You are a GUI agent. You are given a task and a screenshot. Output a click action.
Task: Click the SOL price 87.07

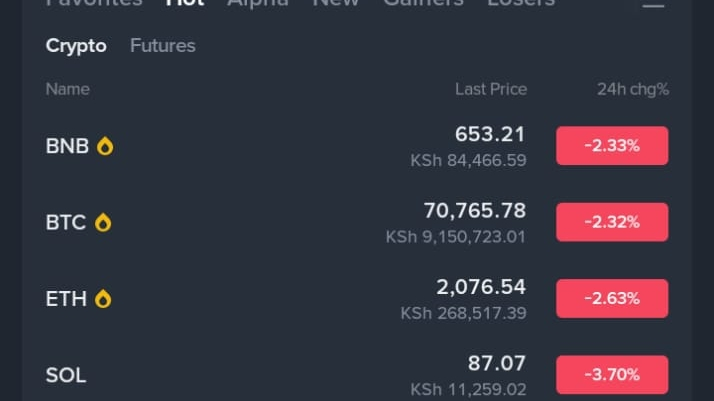click(x=496, y=363)
